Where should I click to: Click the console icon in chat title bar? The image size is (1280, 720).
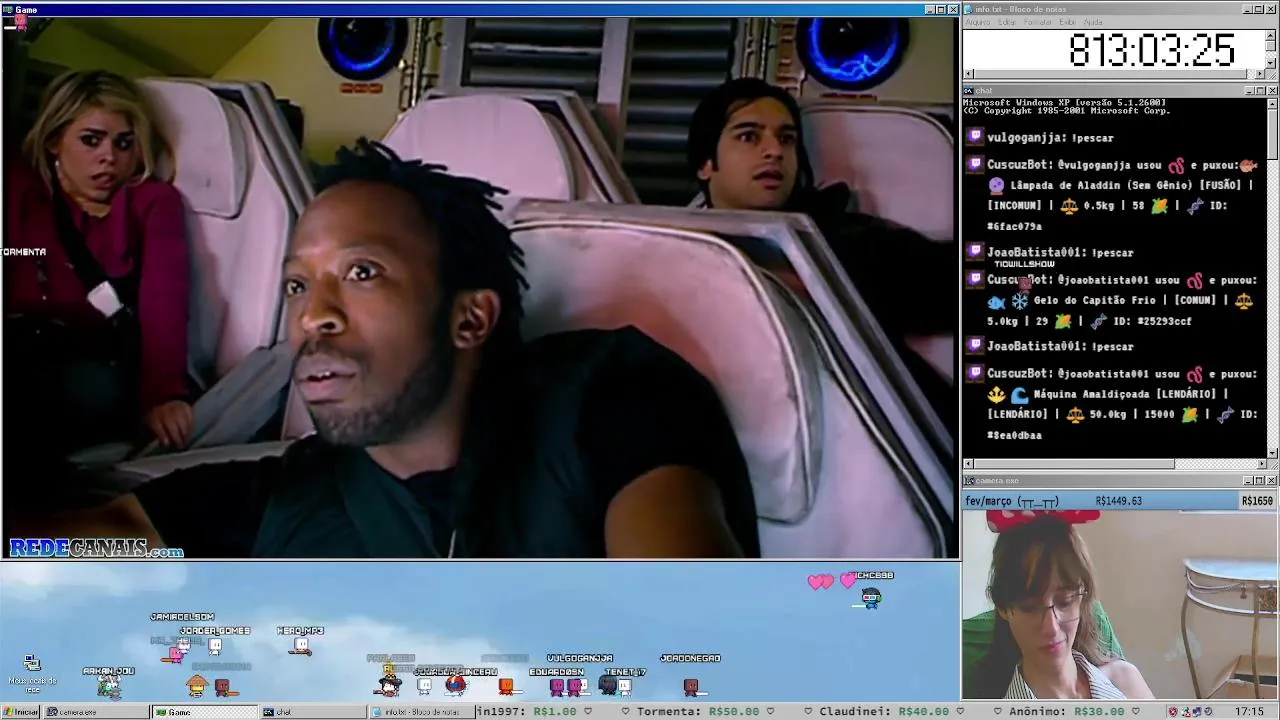(969, 91)
